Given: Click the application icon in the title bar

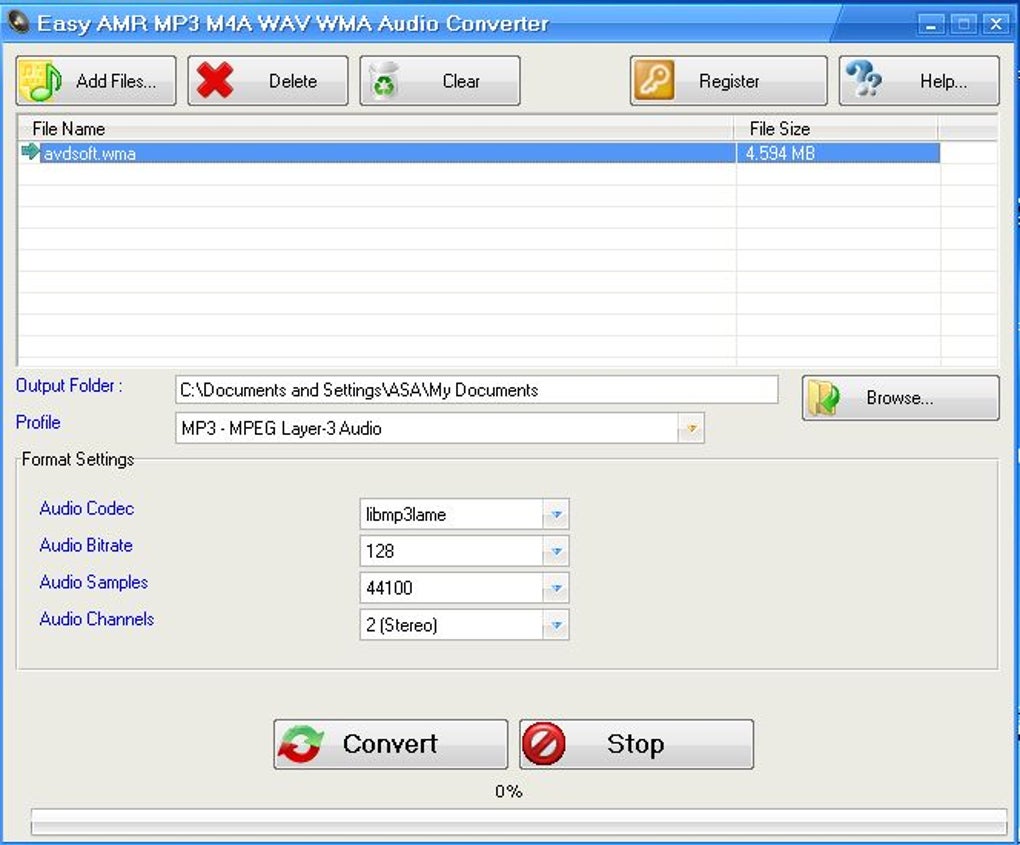Looking at the screenshot, I should pos(16,22).
